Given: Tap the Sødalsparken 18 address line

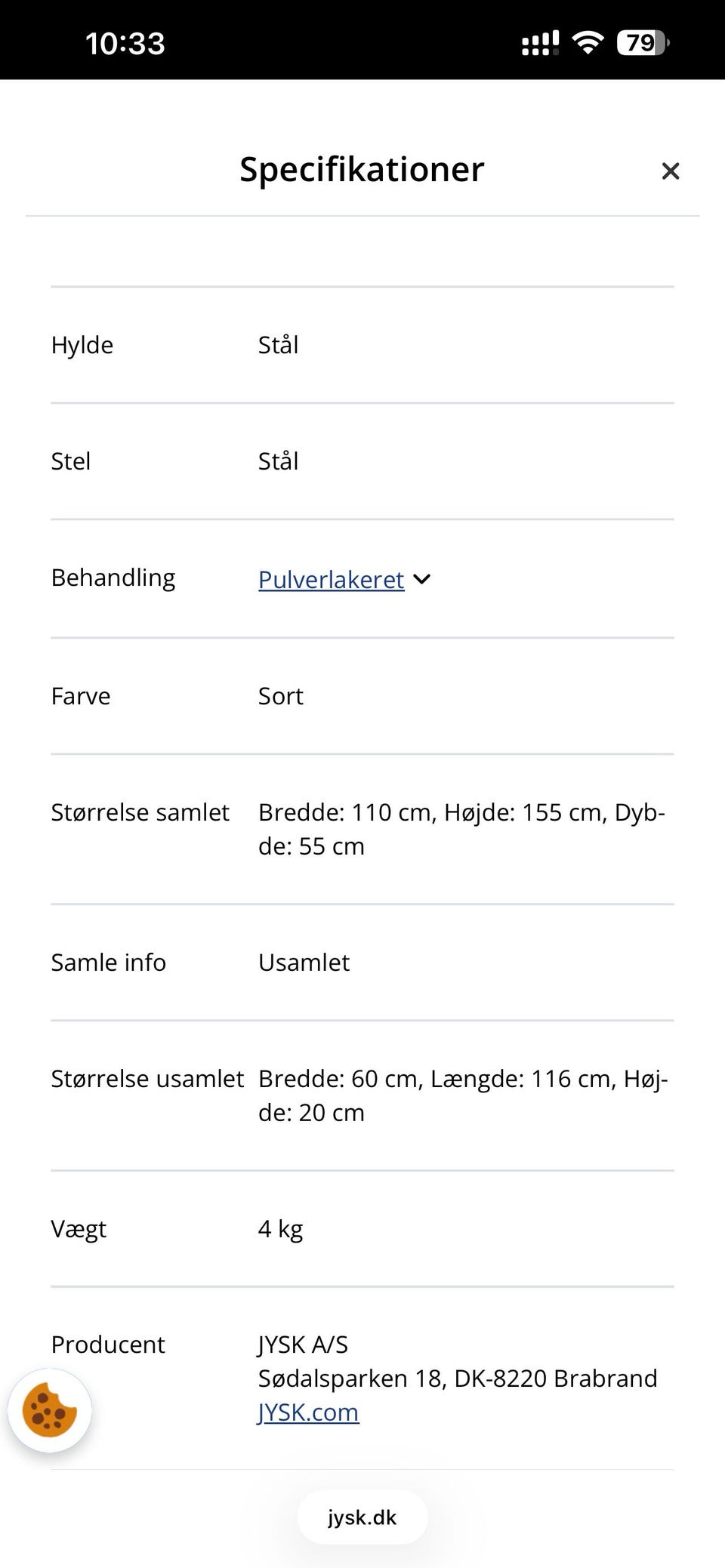Looking at the screenshot, I should coord(457,1379).
